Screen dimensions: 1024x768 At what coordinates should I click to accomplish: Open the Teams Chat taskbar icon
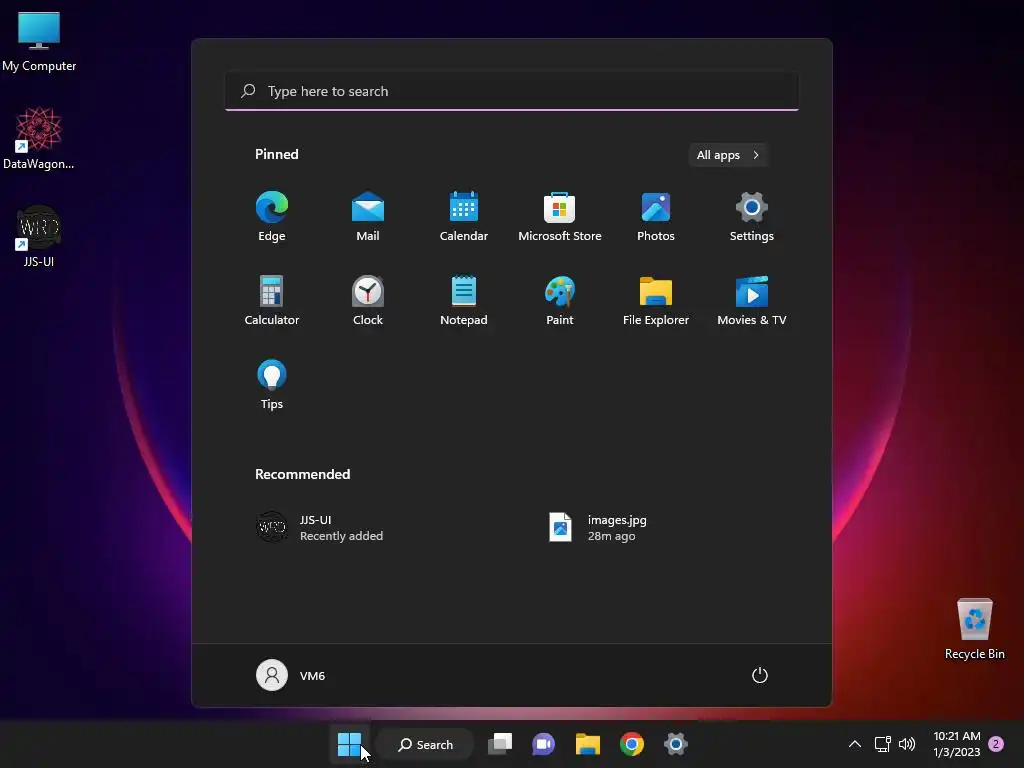pyautogui.click(x=543, y=744)
